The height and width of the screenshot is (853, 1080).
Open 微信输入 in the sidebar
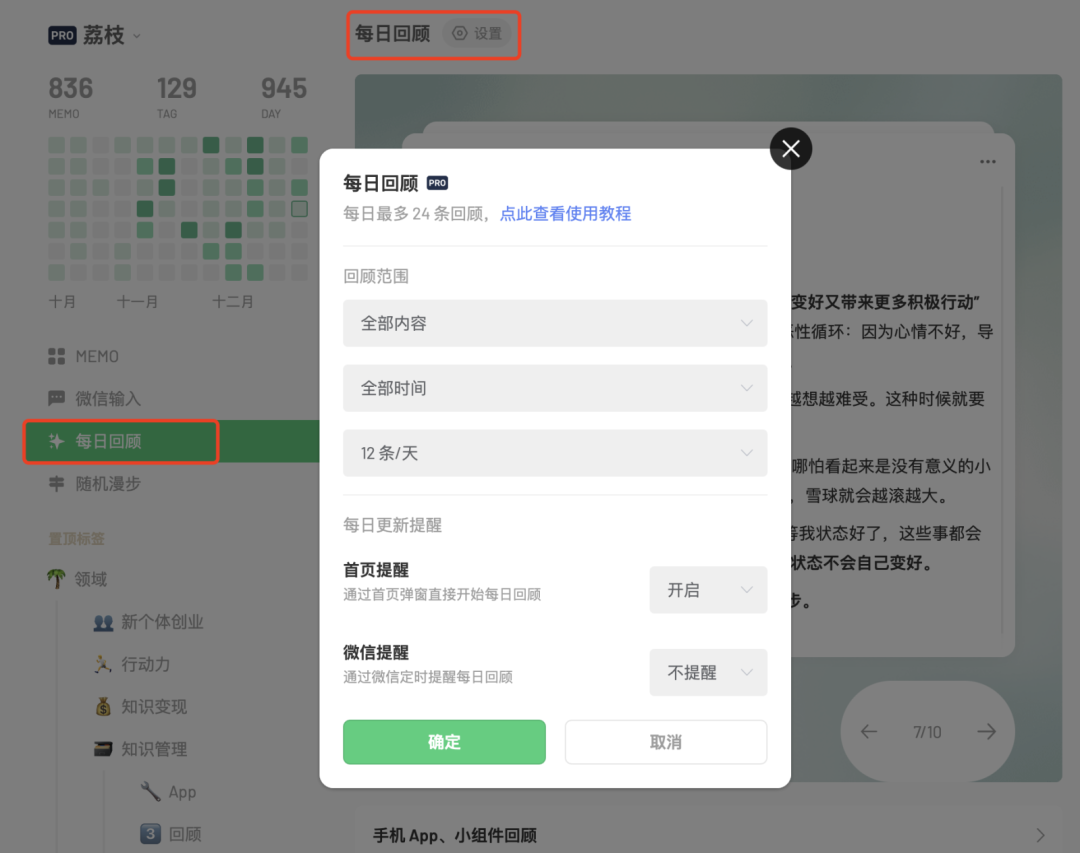point(108,398)
